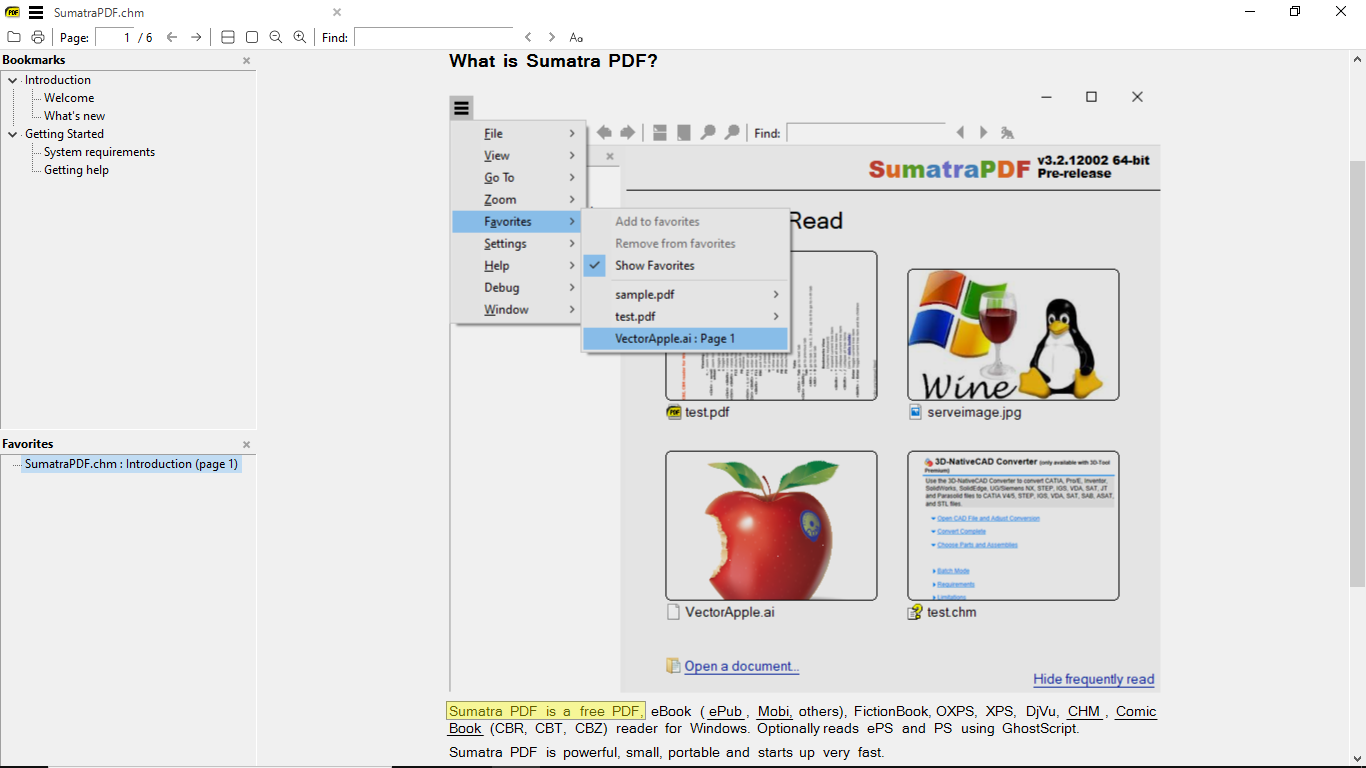Follow the Mobi link in the text
The image size is (1366, 768).
click(x=775, y=712)
